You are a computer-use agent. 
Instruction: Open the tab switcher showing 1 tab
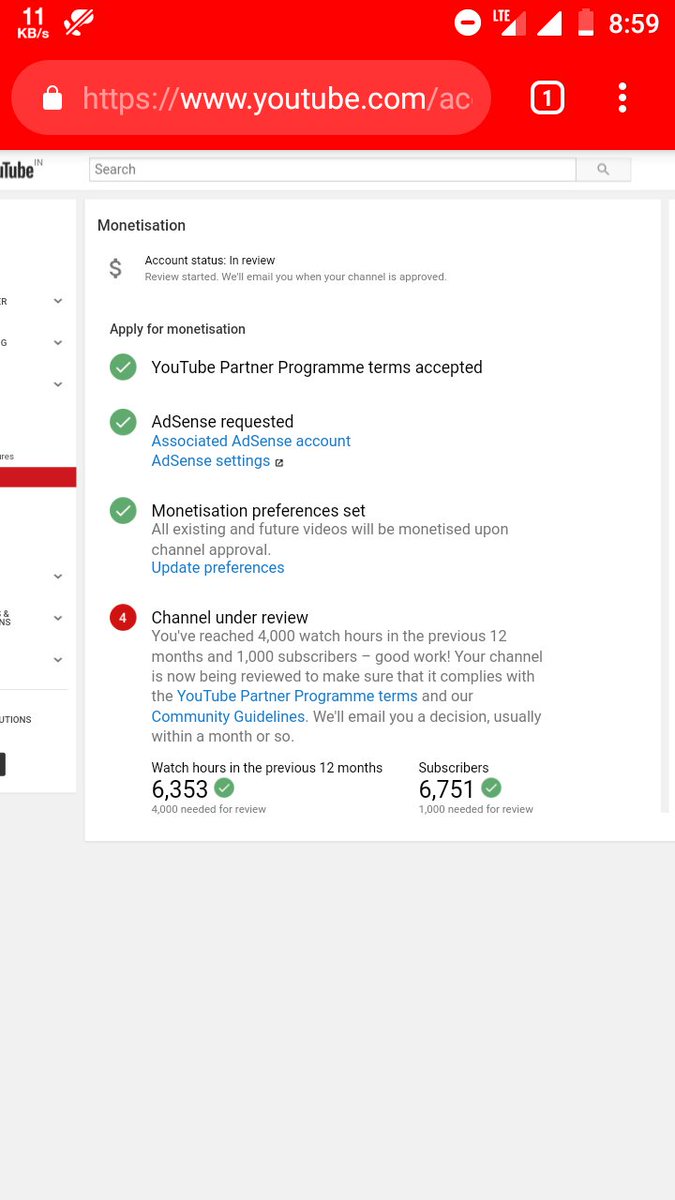coord(547,98)
